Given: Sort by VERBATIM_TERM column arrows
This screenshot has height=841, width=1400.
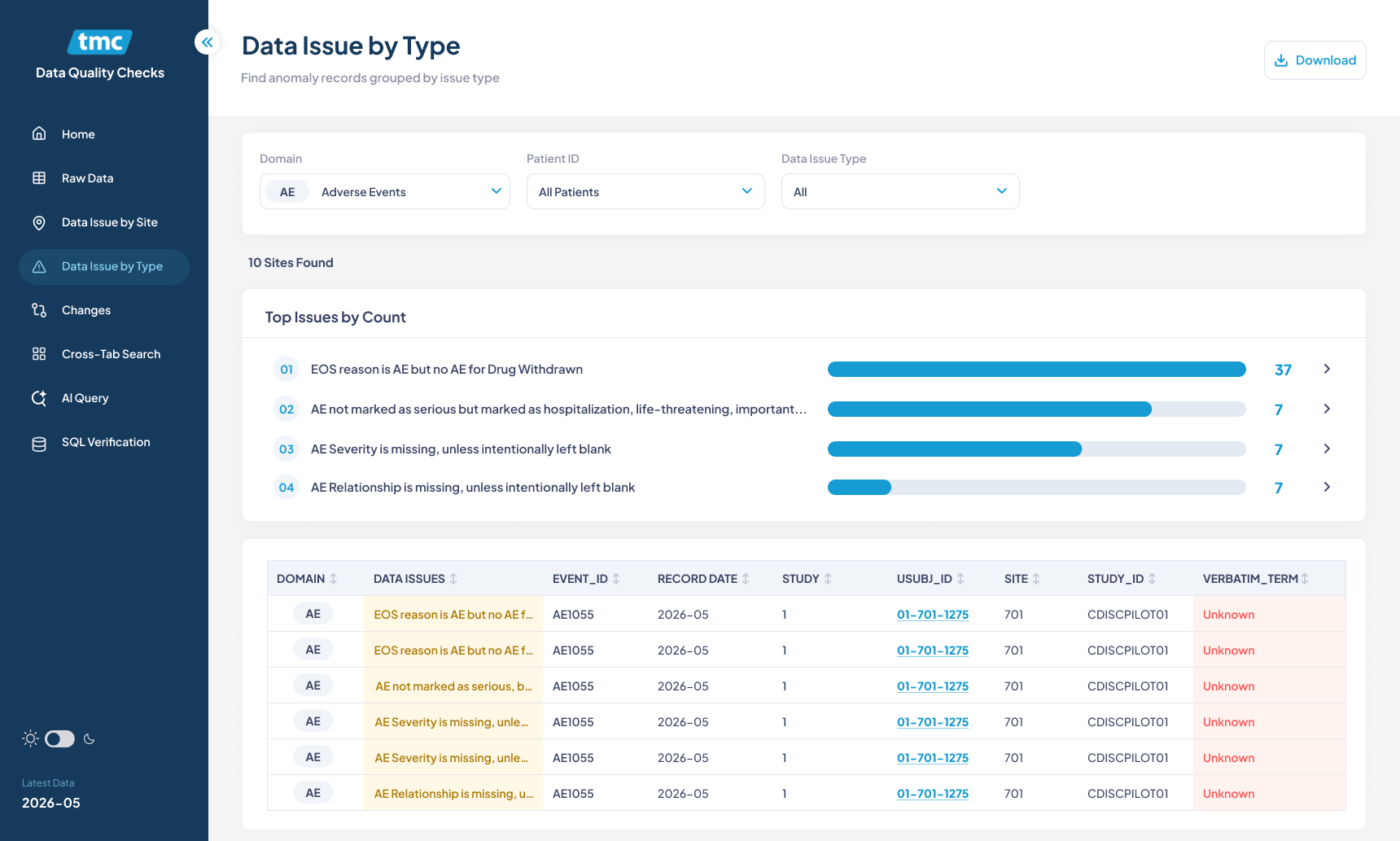Looking at the screenshot, I should (x=1306, y=579).
